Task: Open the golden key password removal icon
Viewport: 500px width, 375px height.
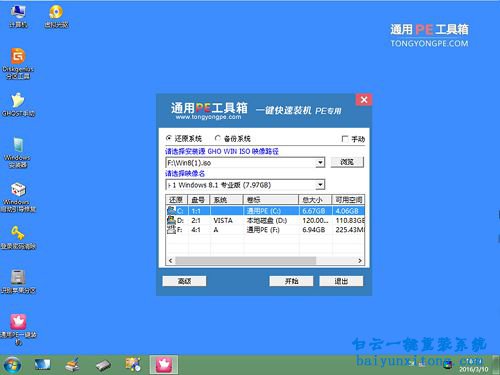Action: pos(18,237)
